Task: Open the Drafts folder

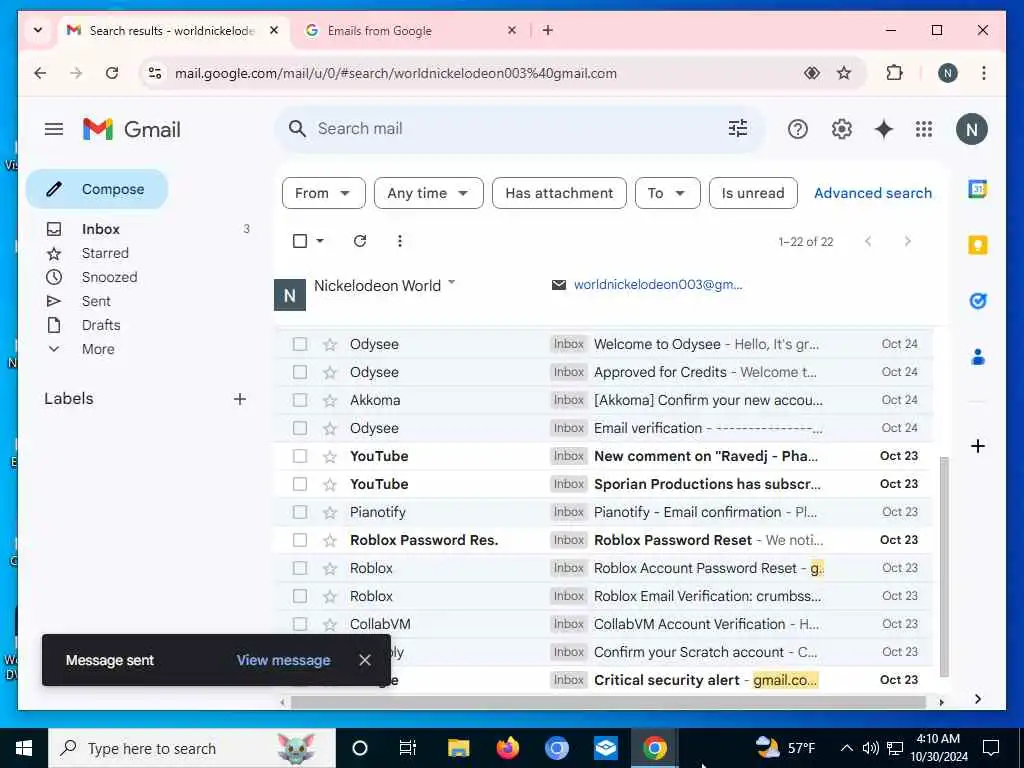Action: click(x=101, y=325)
